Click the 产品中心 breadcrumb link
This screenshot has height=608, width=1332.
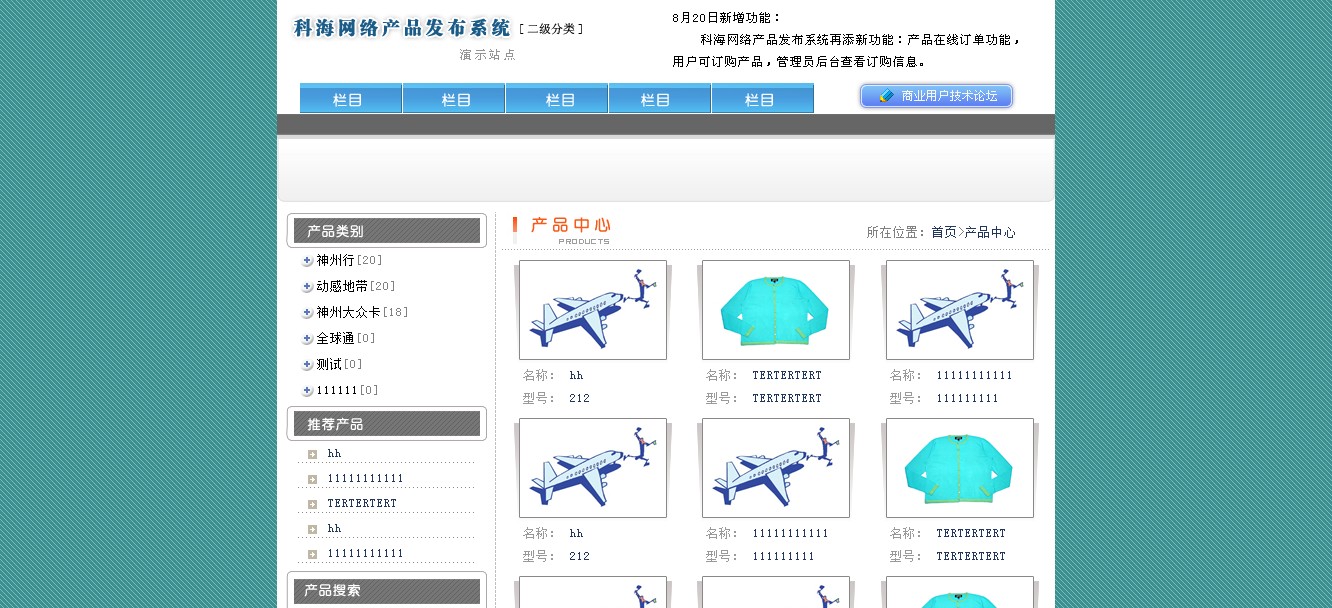990,232
